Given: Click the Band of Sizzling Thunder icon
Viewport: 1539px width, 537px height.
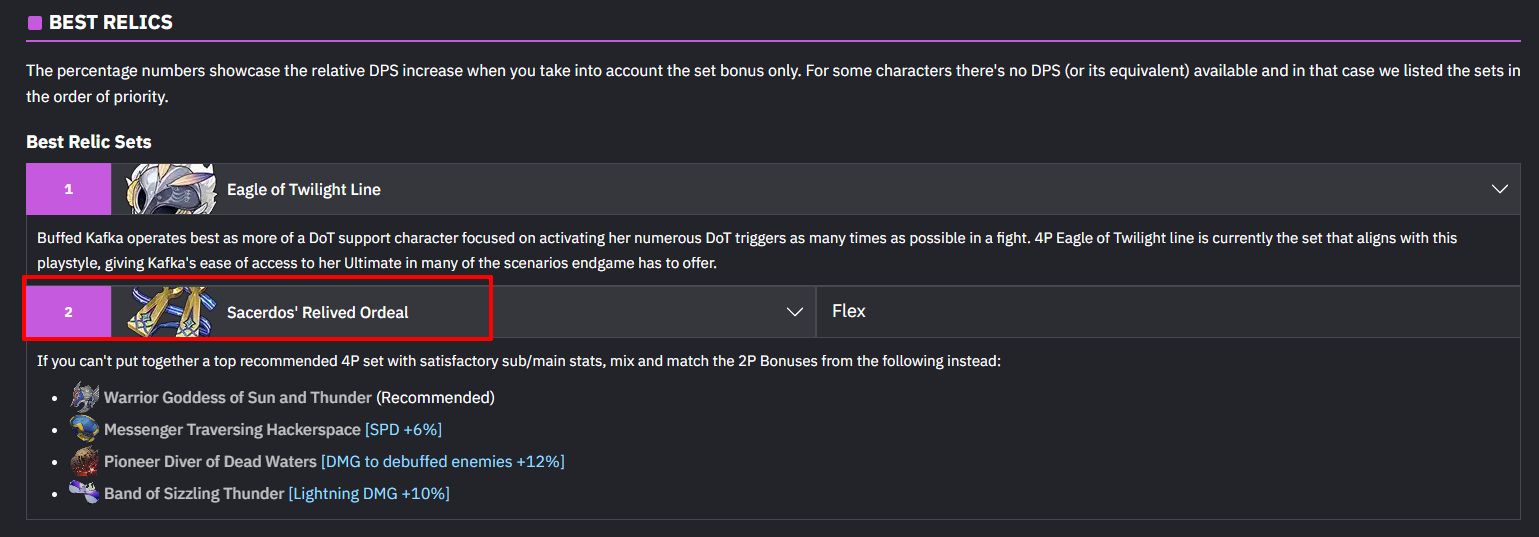Looking at the screenshot, I should click(x=85, y=492).
